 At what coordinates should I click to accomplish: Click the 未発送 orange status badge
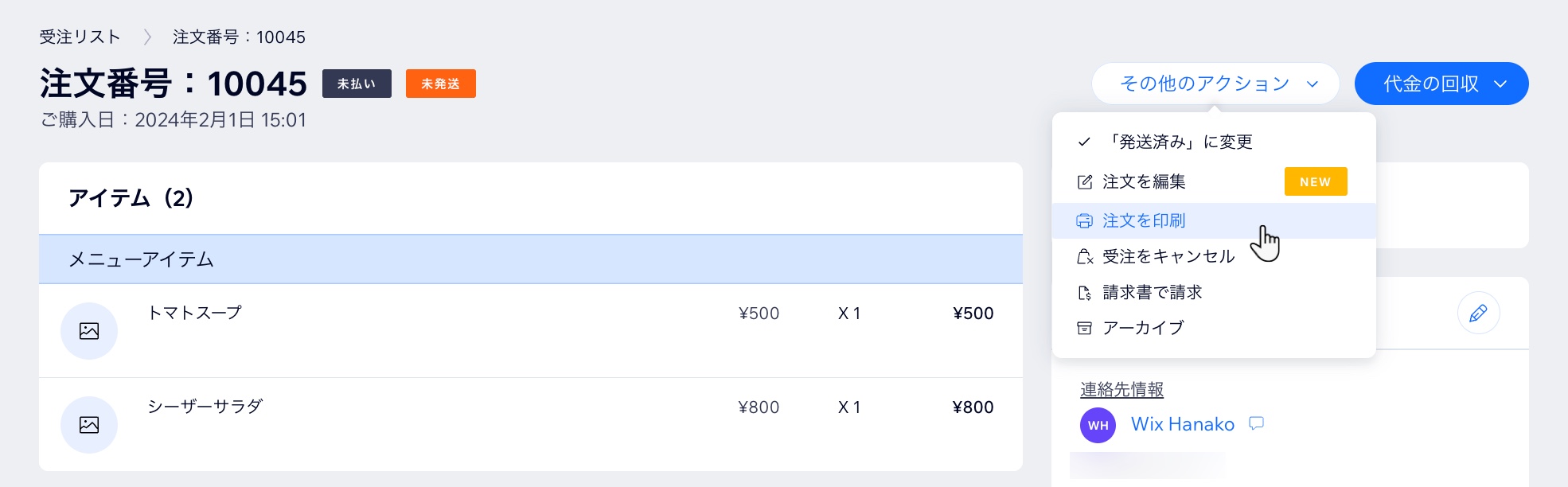440,84
